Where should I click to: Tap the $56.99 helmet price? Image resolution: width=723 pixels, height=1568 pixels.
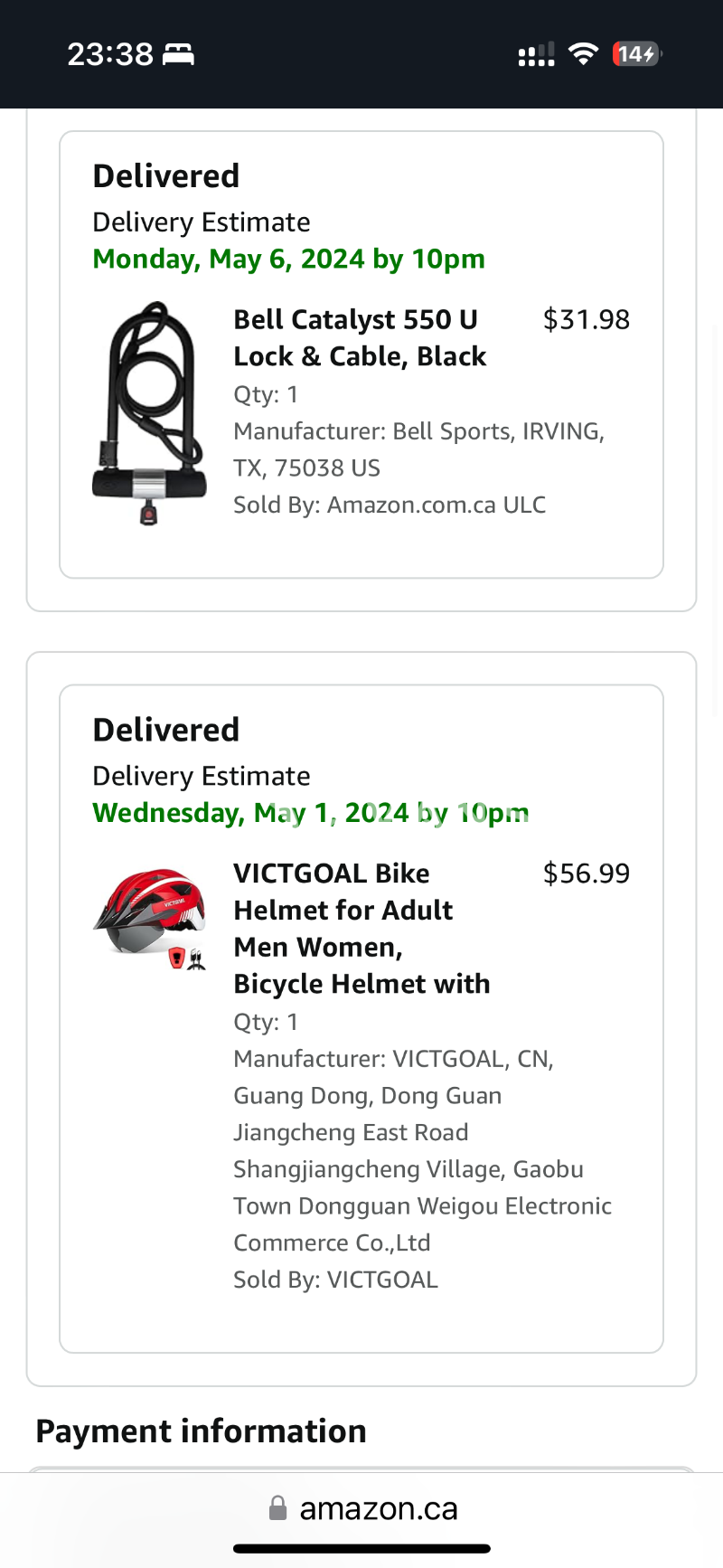[586, 874]
